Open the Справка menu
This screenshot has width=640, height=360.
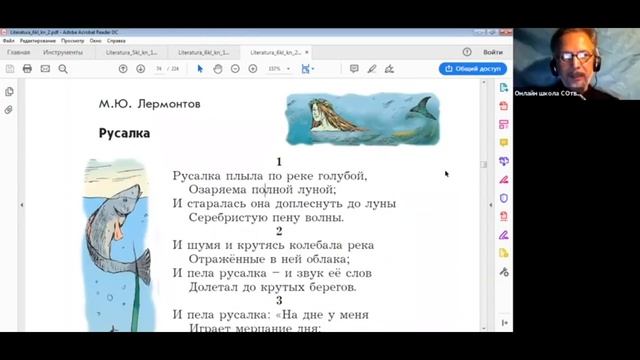pos(116,41)
